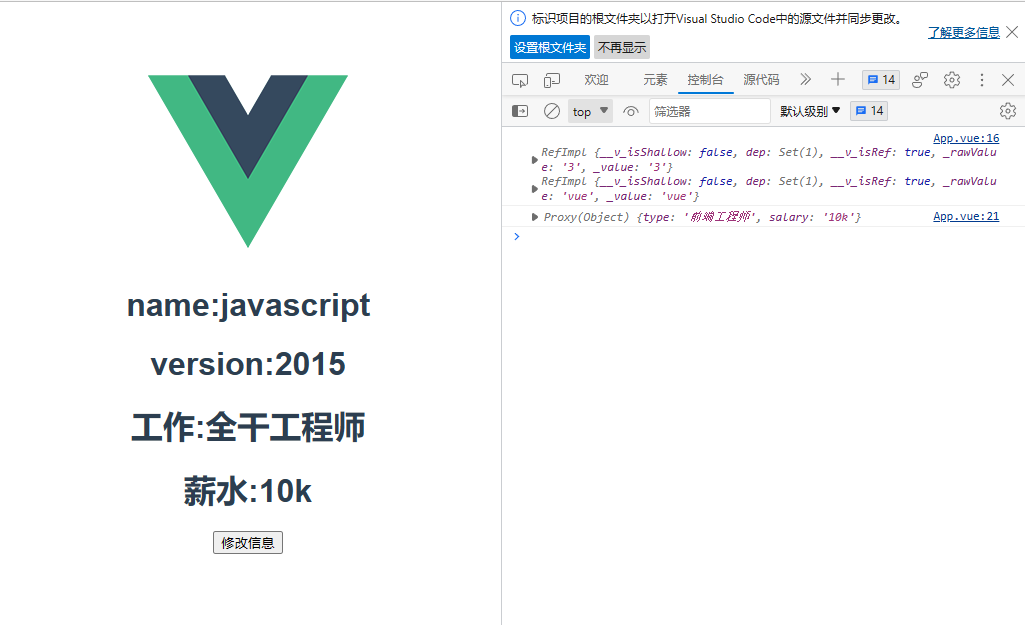Image resolution: width=1025 pixels, height=625 pixels.
Task: Switch to the 控制台 tab
Action: pyautogui.click(x=705, y=80)
